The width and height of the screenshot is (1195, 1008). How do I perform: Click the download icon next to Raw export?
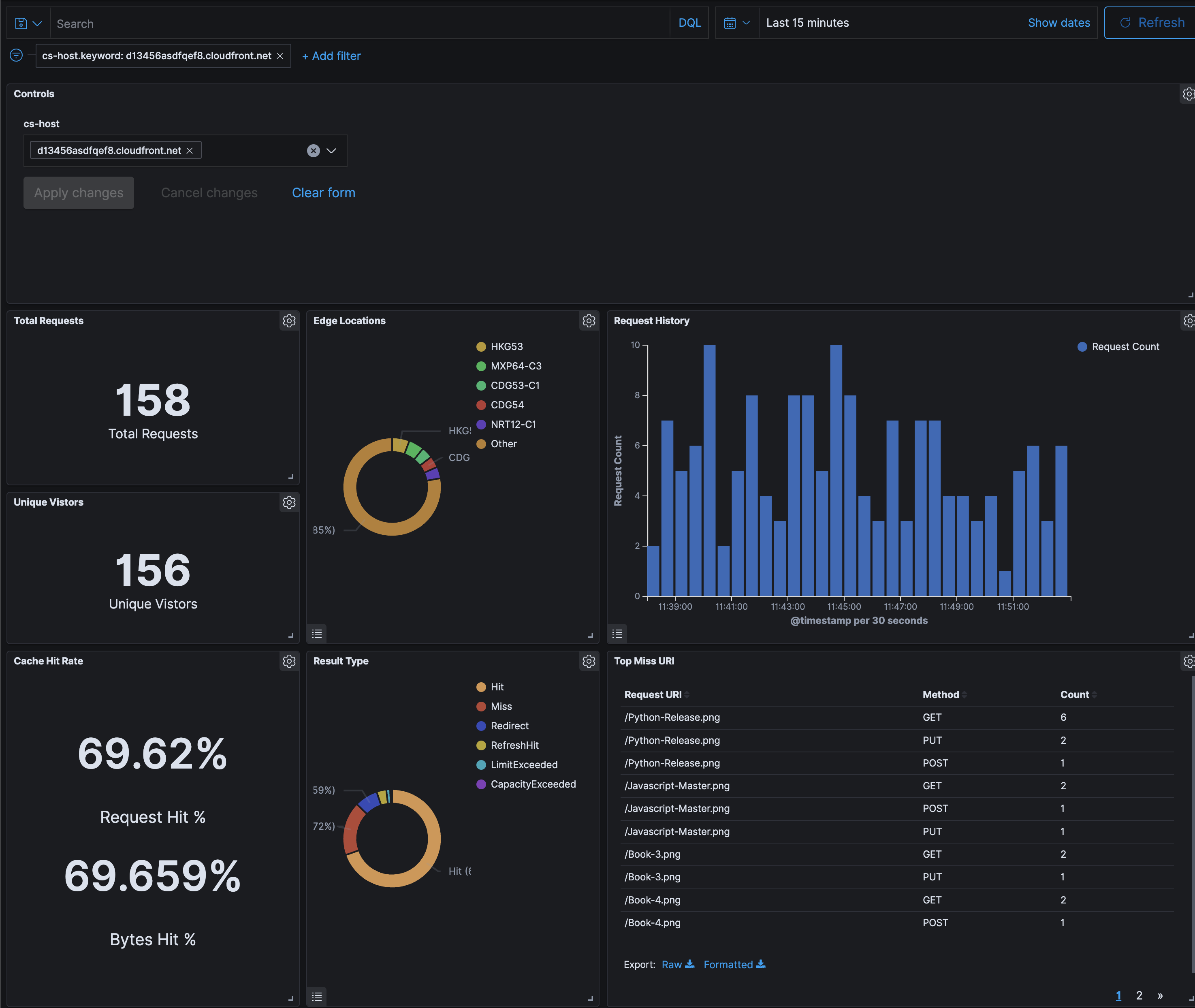(x=691, y=964)
